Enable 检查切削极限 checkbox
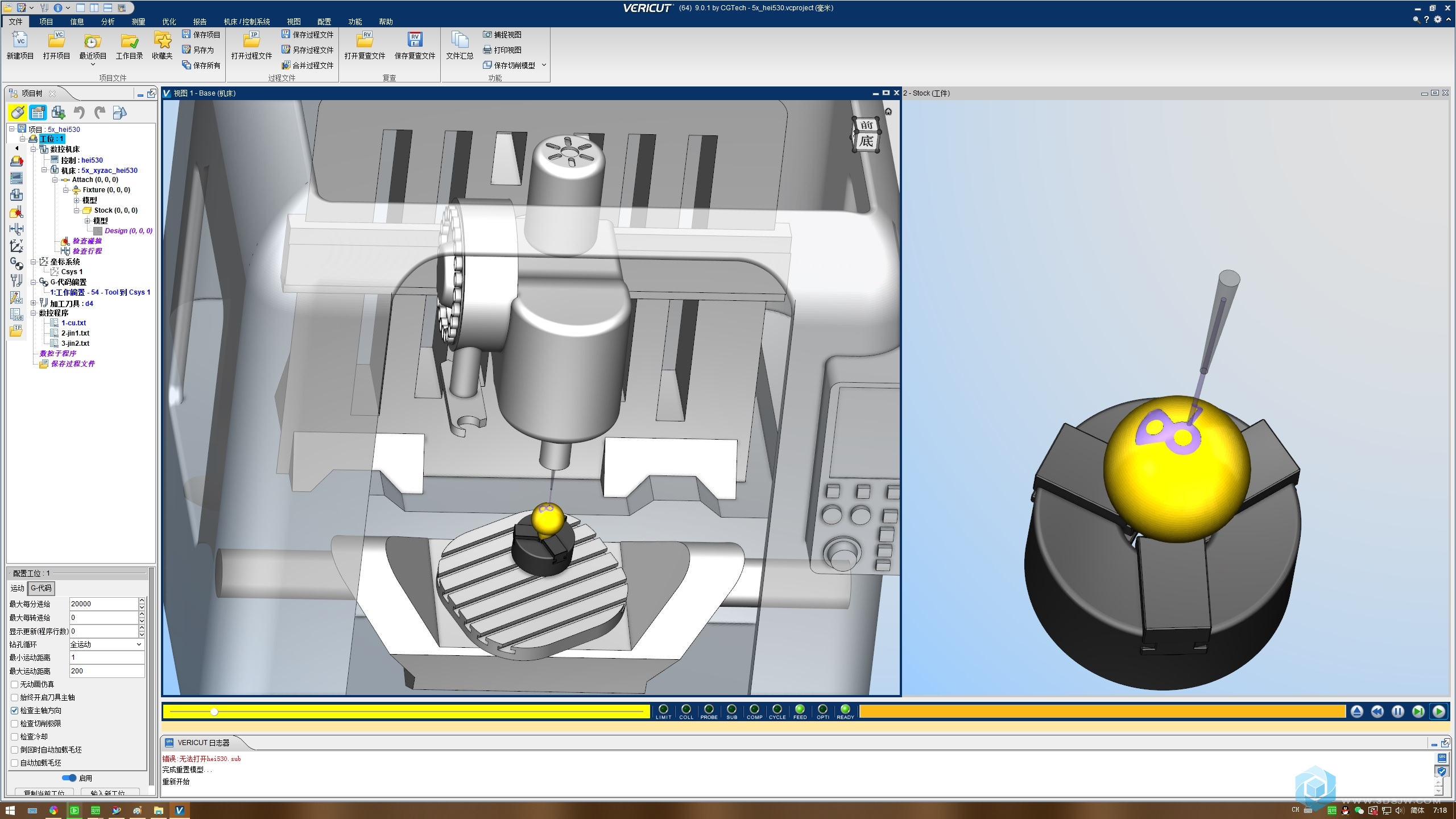Image resolution: width=1456 pixels, height=819 pixels. (15, 723)
